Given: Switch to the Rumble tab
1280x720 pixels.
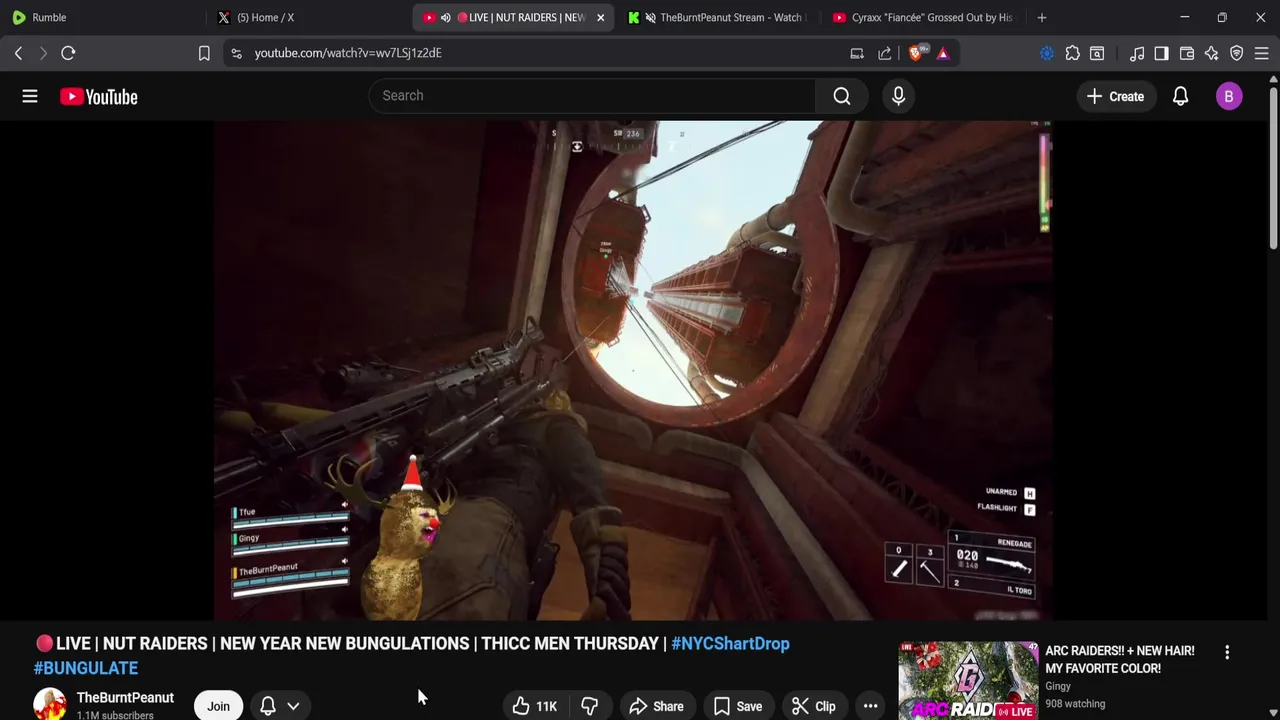Looking at the screenshot, I should coord(100,17).
